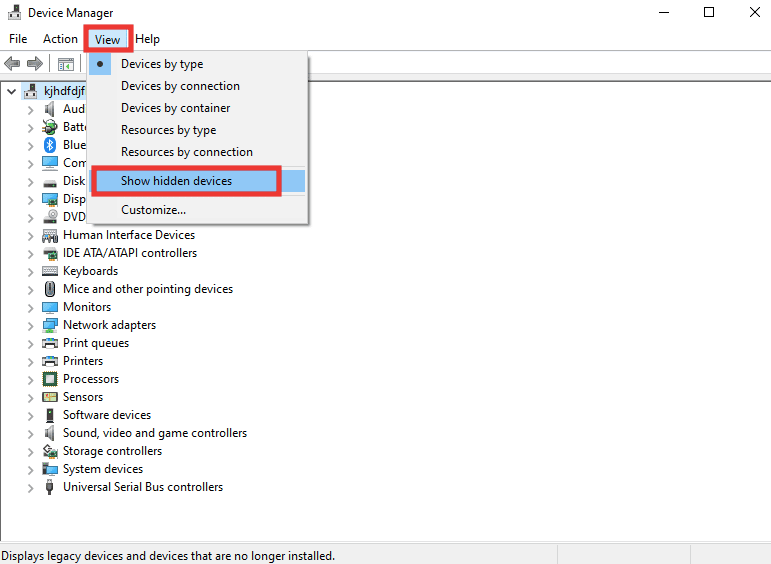The image size is (771, 564).
Task: Click the console tree toolbar icon
Action: 66,64
